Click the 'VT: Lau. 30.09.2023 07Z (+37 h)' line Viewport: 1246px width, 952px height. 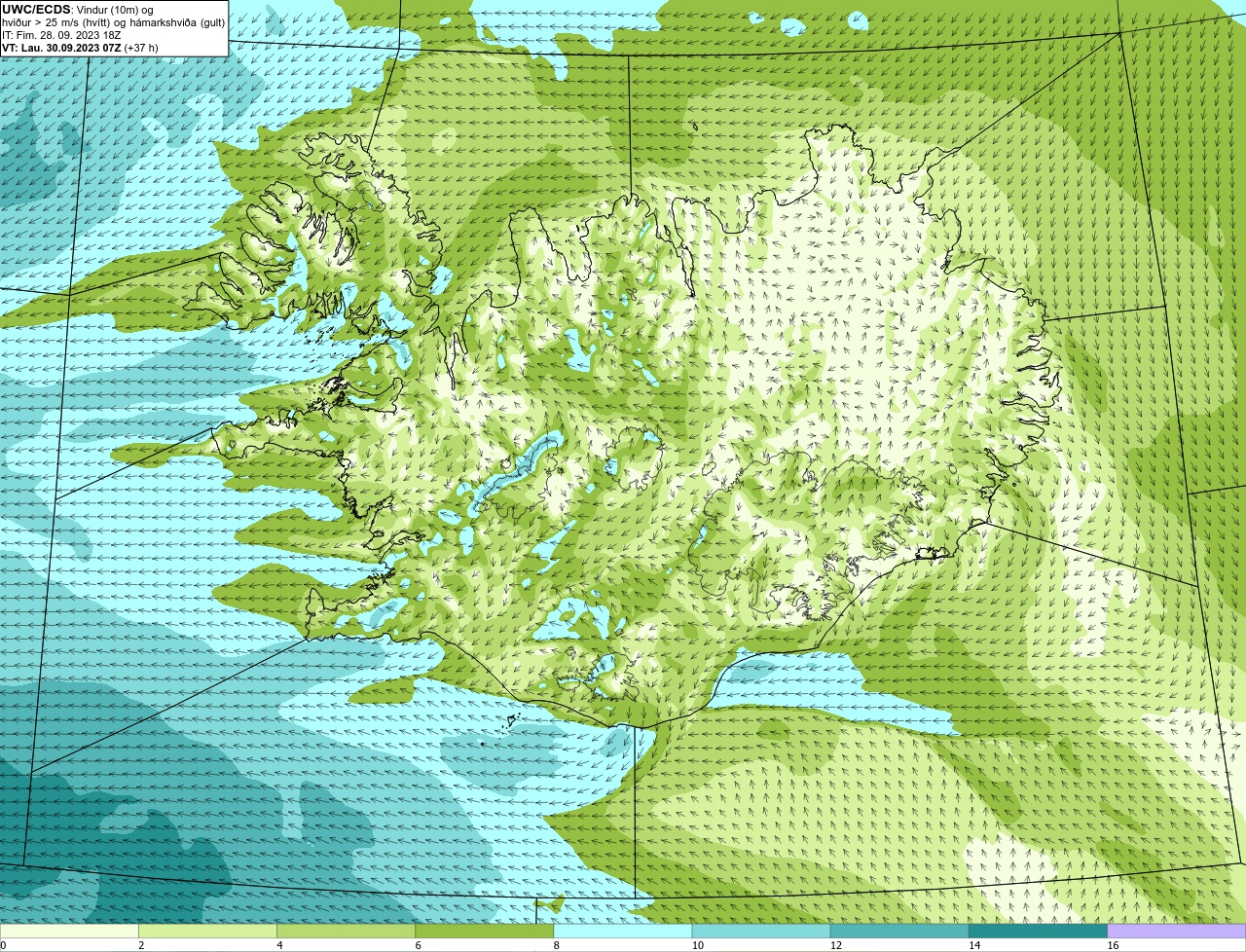[80, 48]
